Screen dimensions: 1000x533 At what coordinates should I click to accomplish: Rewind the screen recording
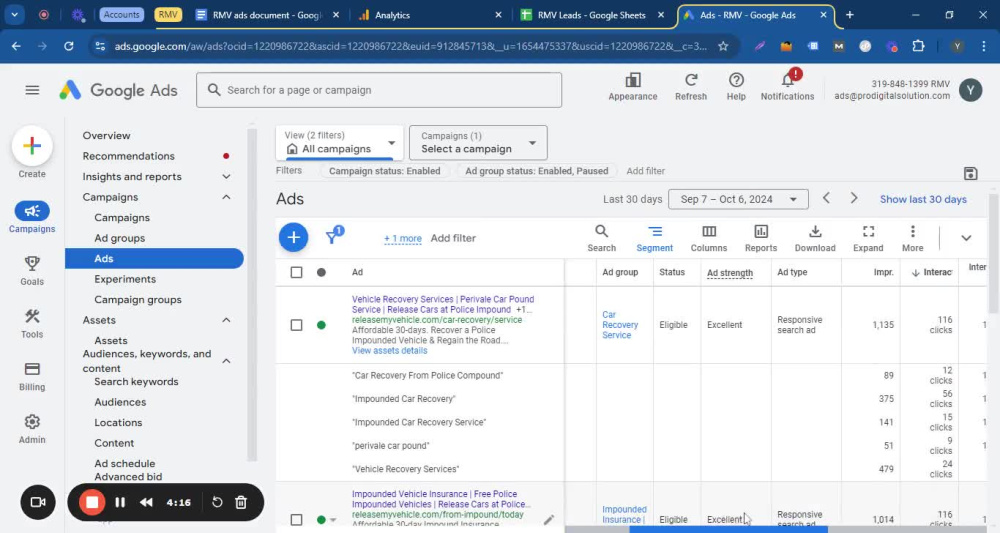[x=146, y=502]
